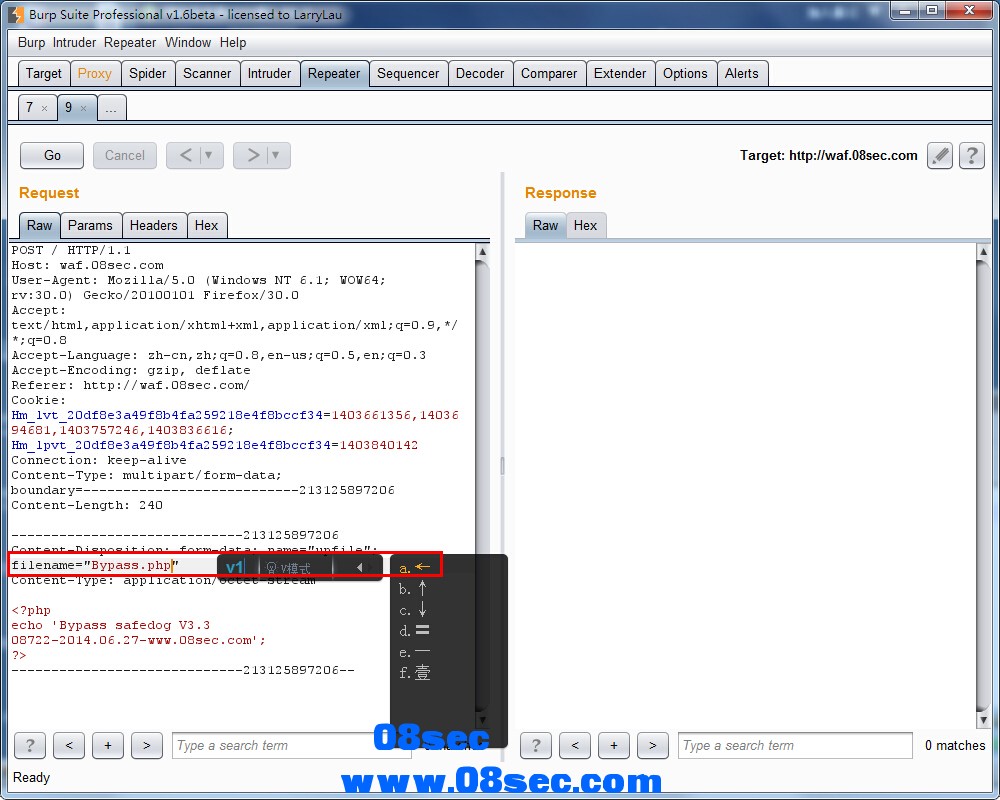Go to previous request in history
This screenshot has height=800, width=1000.
(x=185, y=156)
